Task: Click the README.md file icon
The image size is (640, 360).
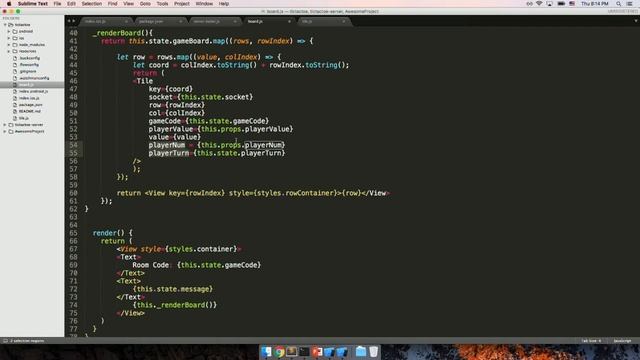Action: pos(15,111)
